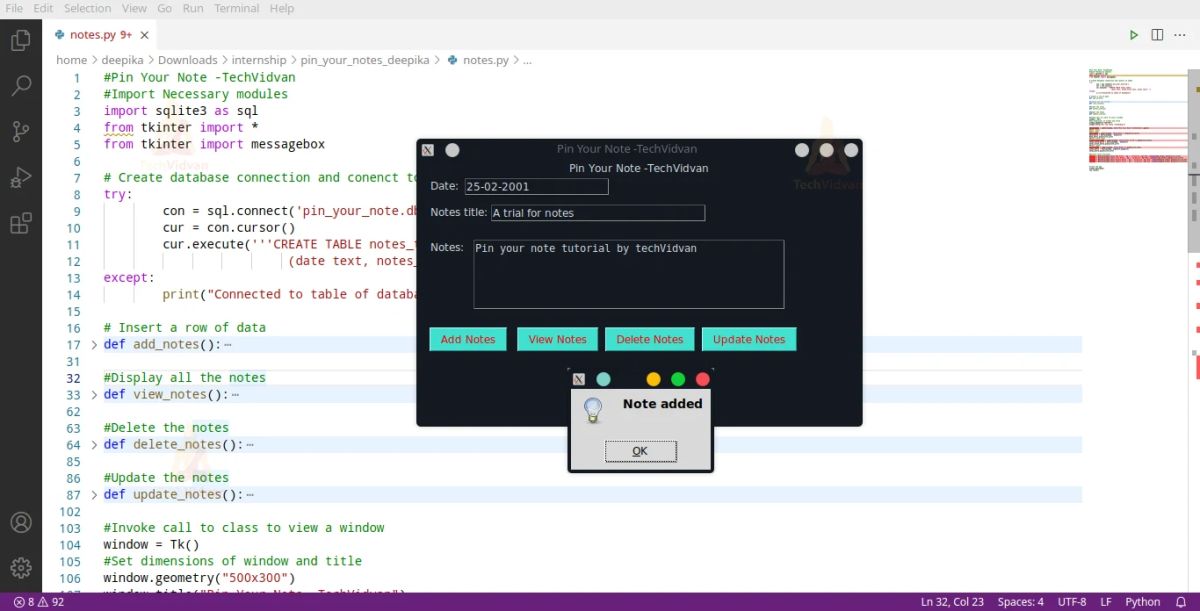The width and height of the screenshot is (1200, 611).
Task: Open notifications bell in status bar
Action: click(1182, 602)
